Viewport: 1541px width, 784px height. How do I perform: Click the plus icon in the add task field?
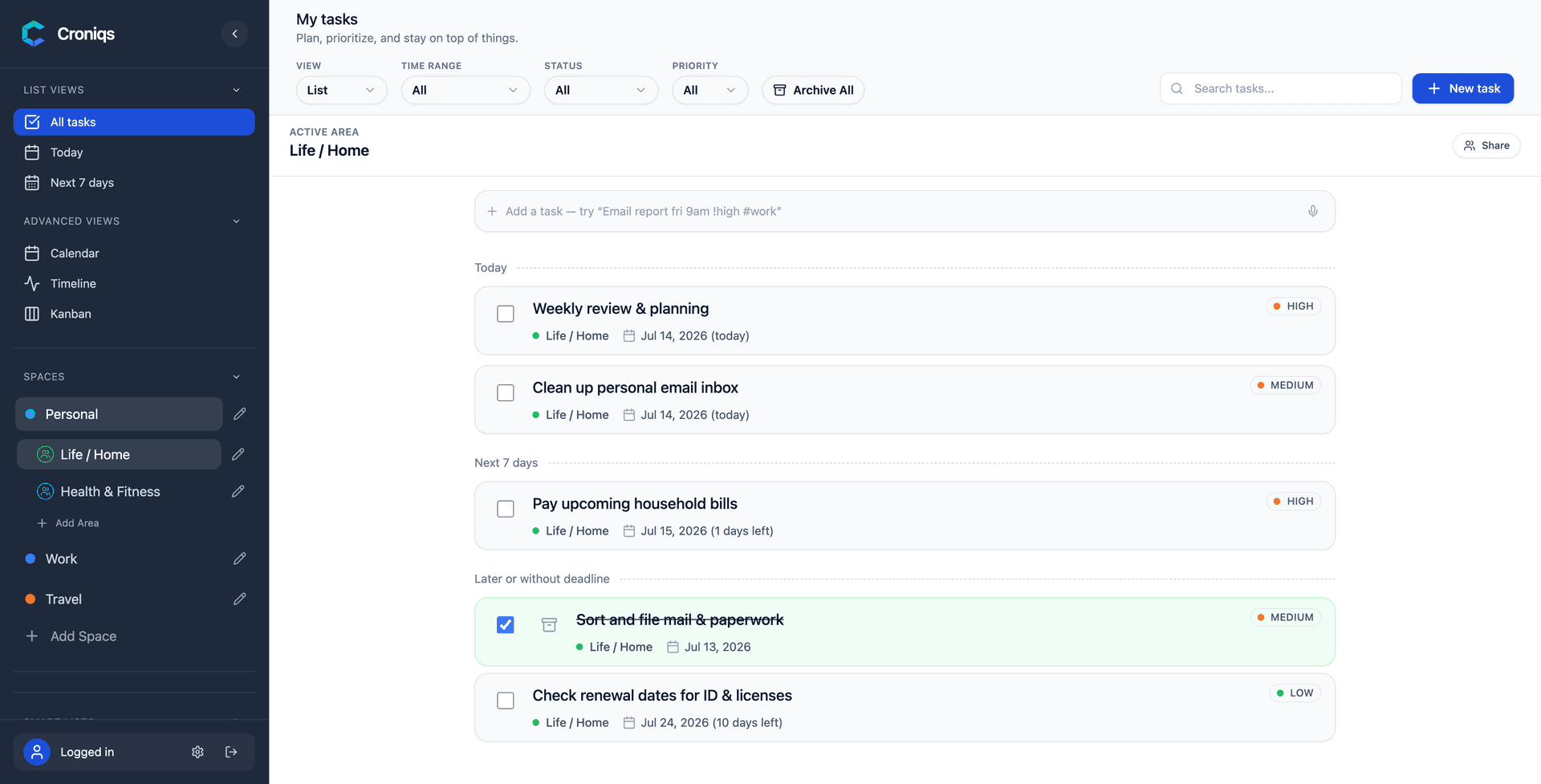(492, 211)
